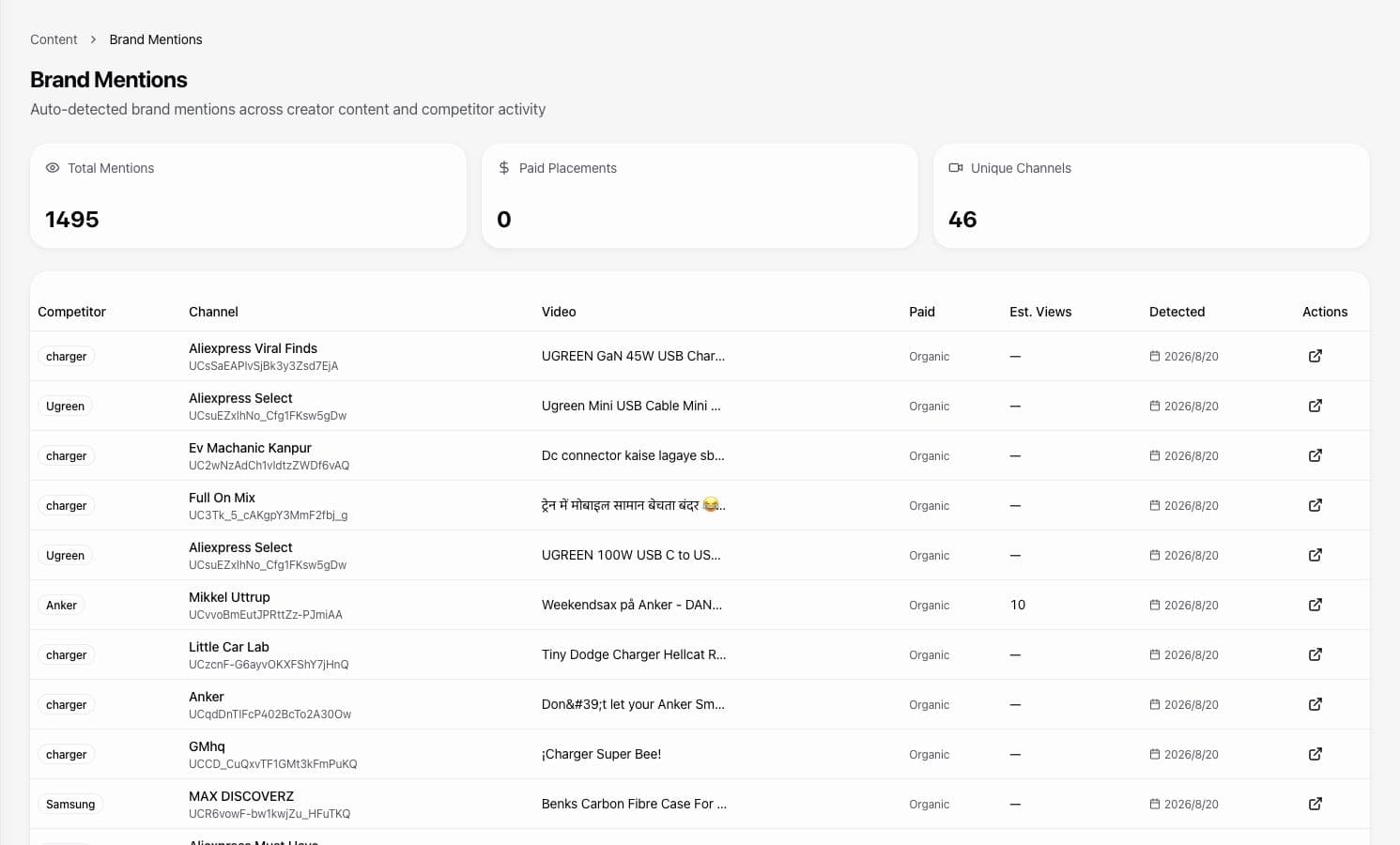Click the Est. Views value 10
This screenshot has width=1400, height=845.
[1018, 605]
